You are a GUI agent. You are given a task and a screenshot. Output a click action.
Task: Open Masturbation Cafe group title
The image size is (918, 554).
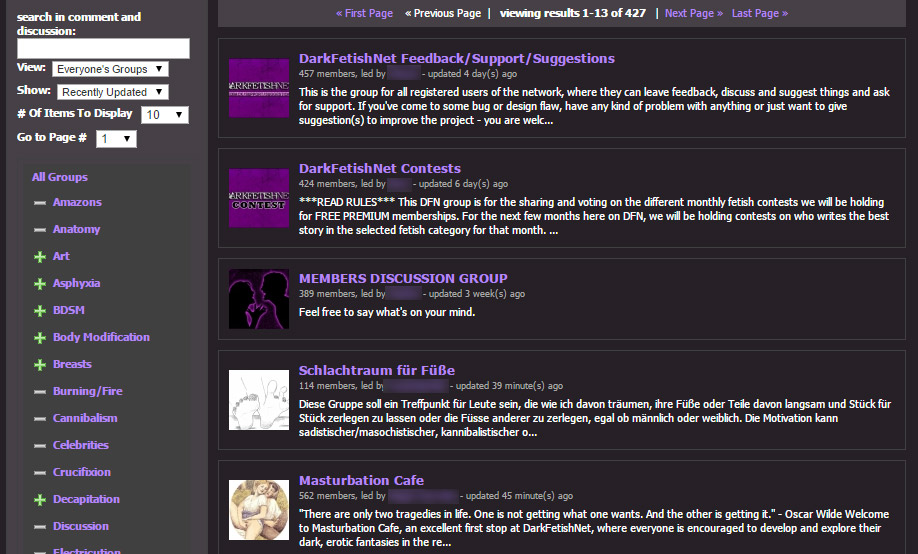pyautogui.click(x=361, y=481)
